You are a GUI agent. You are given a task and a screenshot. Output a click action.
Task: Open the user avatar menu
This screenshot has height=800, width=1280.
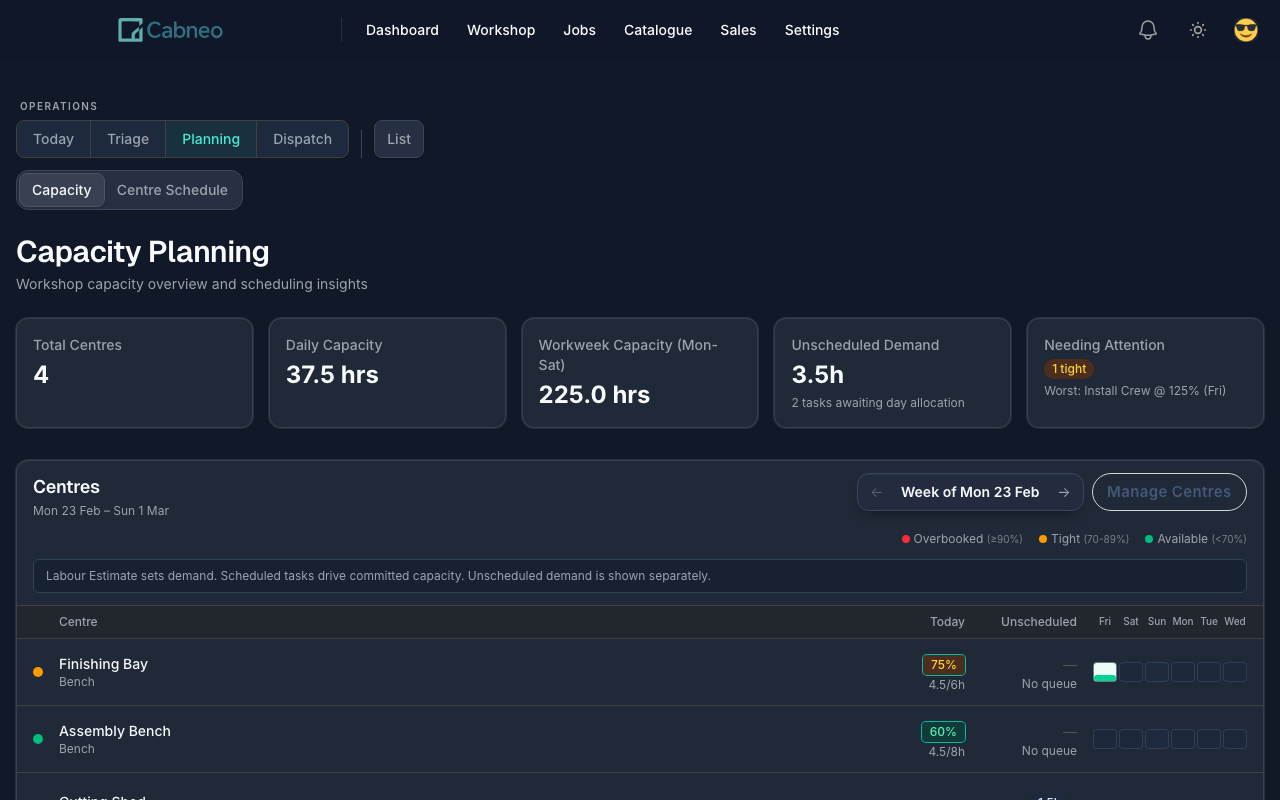coord(1245,30)
